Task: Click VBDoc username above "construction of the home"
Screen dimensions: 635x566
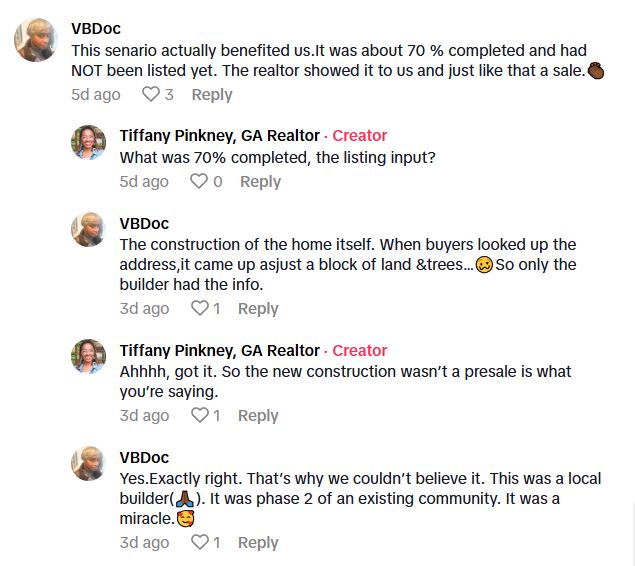Action: pos(144,223)
